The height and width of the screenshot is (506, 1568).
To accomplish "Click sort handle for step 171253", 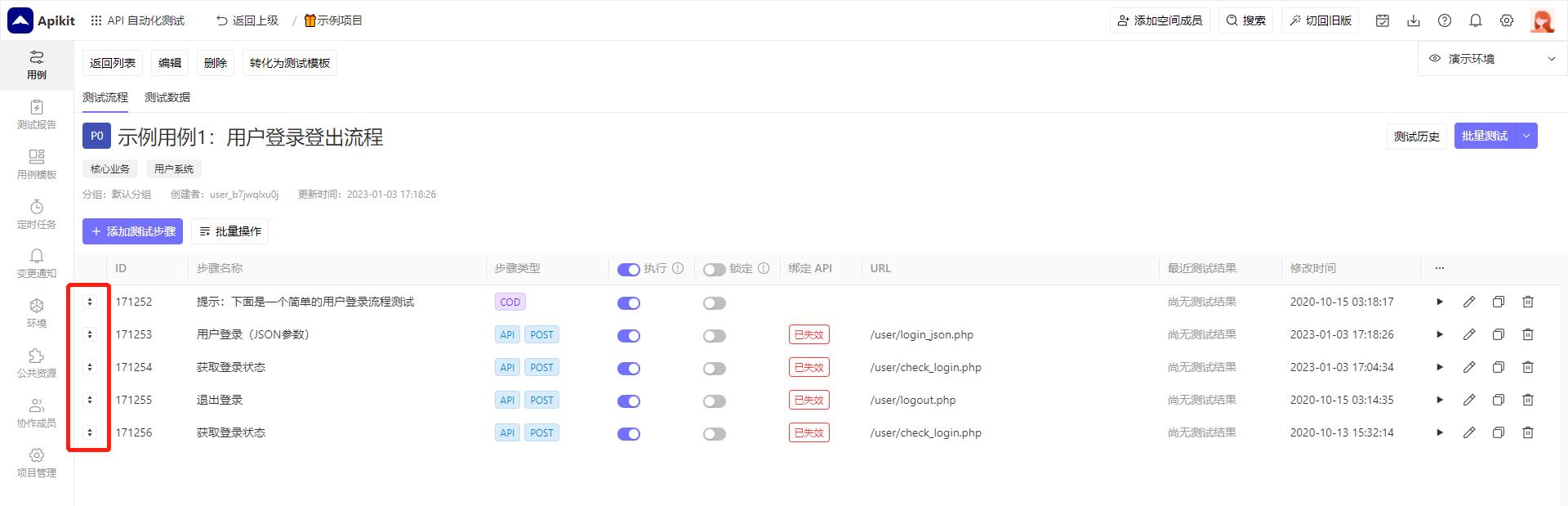I will (90, 334).
